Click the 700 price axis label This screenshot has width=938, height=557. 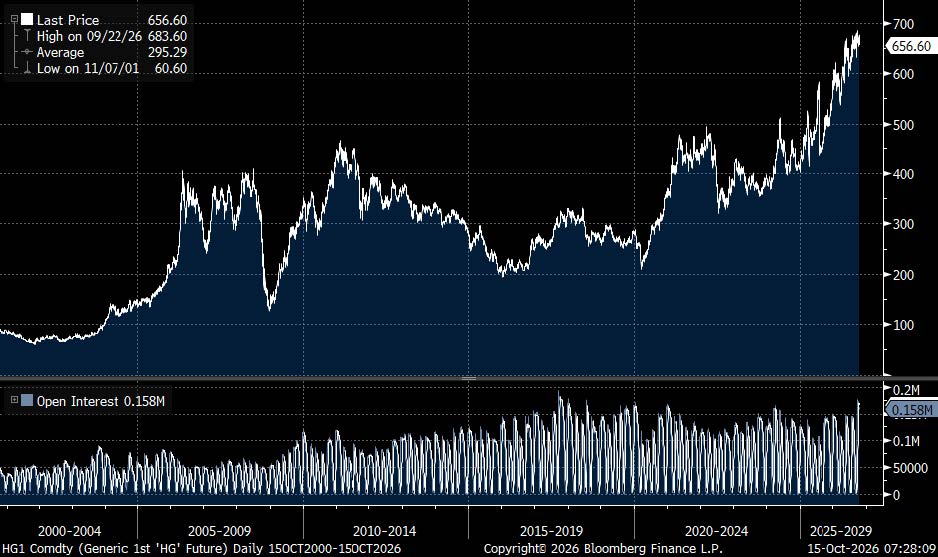(x=903, y=24)
